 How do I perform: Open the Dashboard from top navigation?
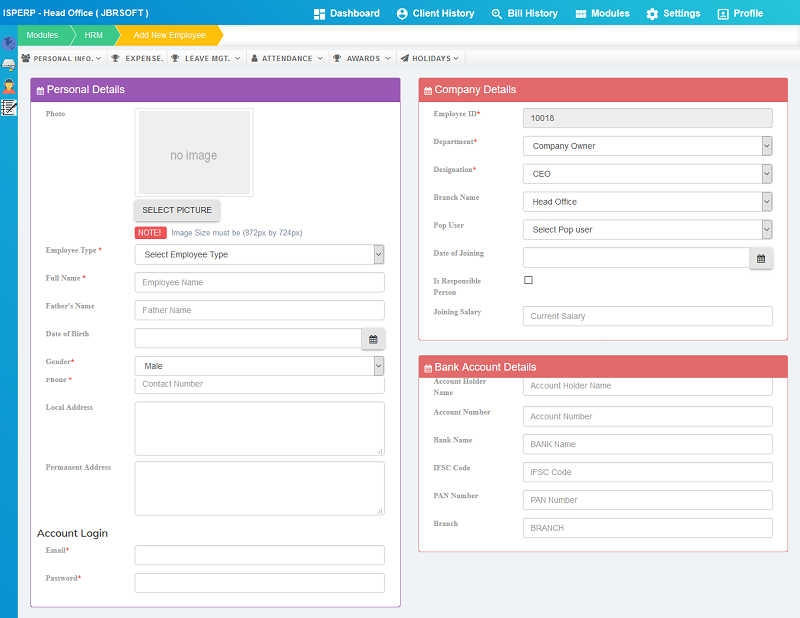click(x=347, y=13)
